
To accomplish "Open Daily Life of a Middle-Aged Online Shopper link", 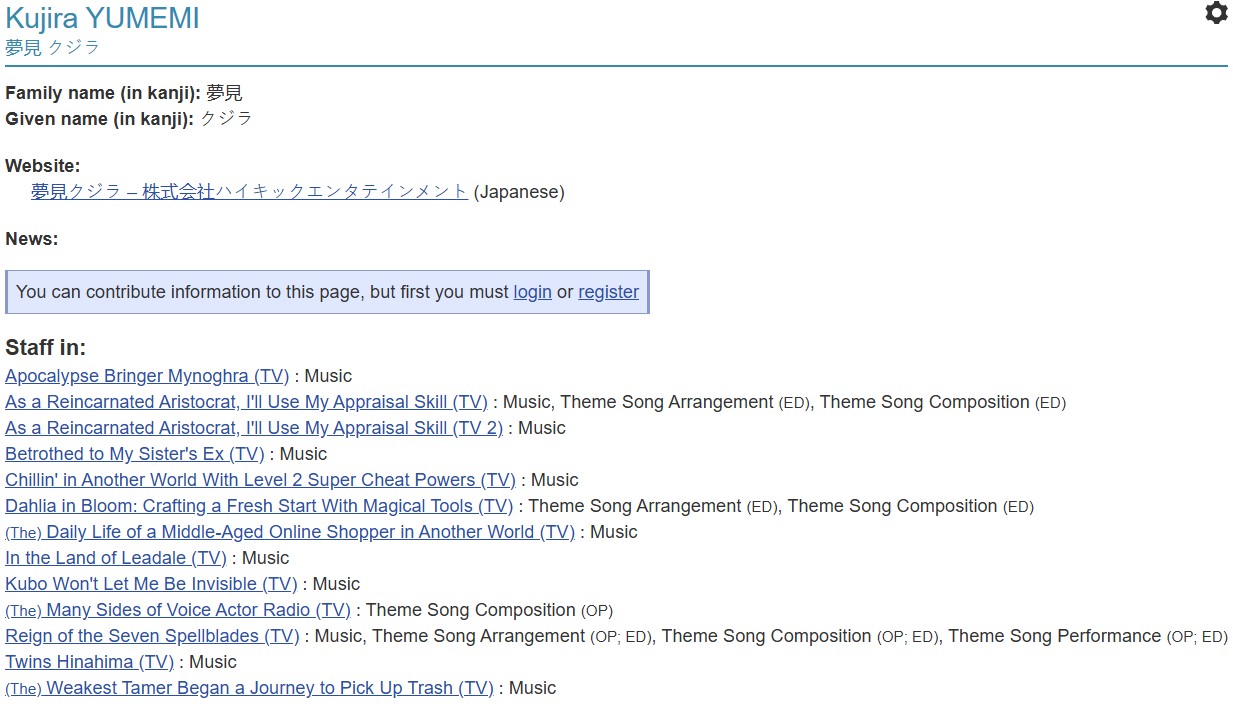I will pos(290,532).
